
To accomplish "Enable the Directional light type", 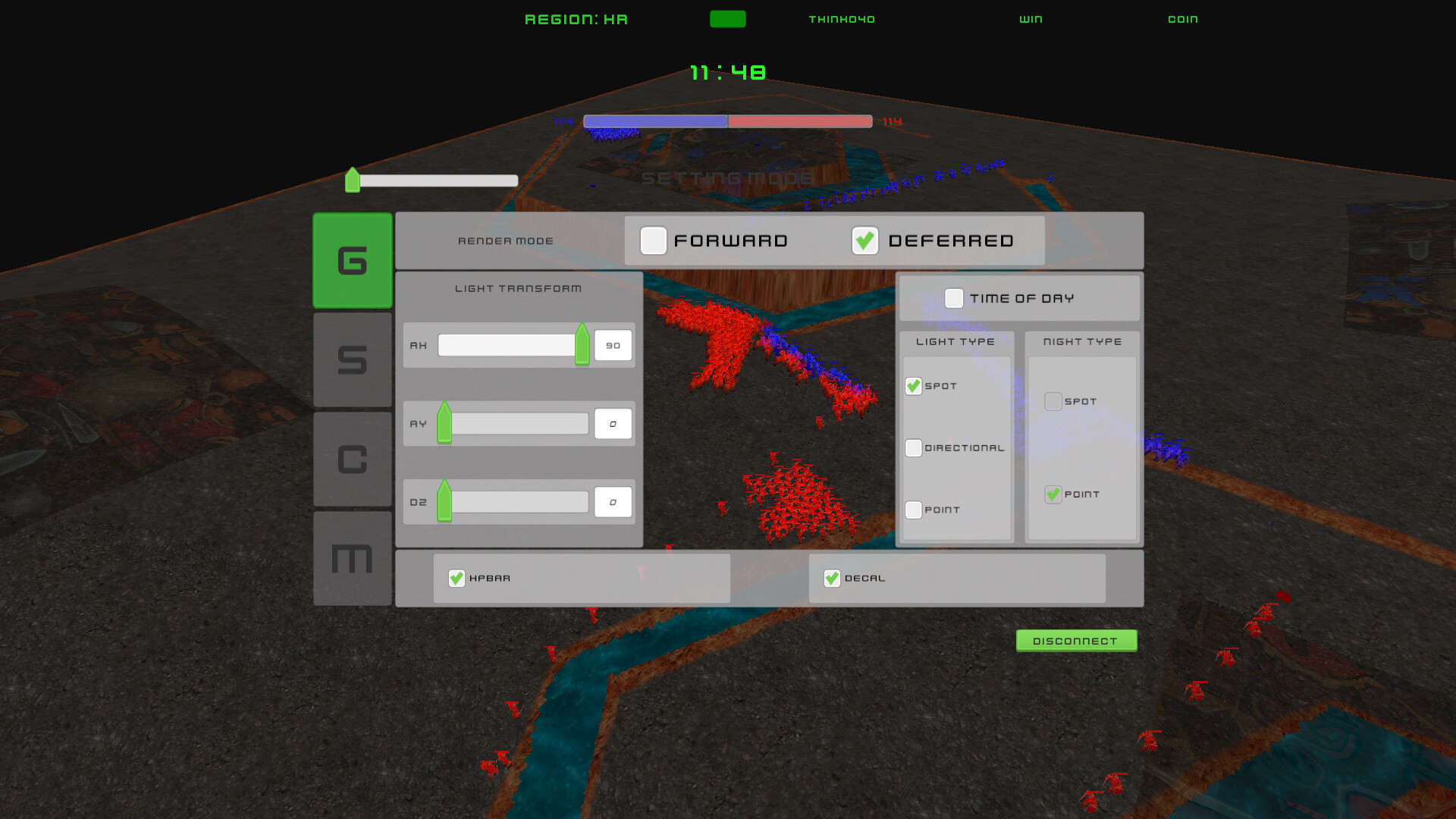I will [x=913, y=448].
